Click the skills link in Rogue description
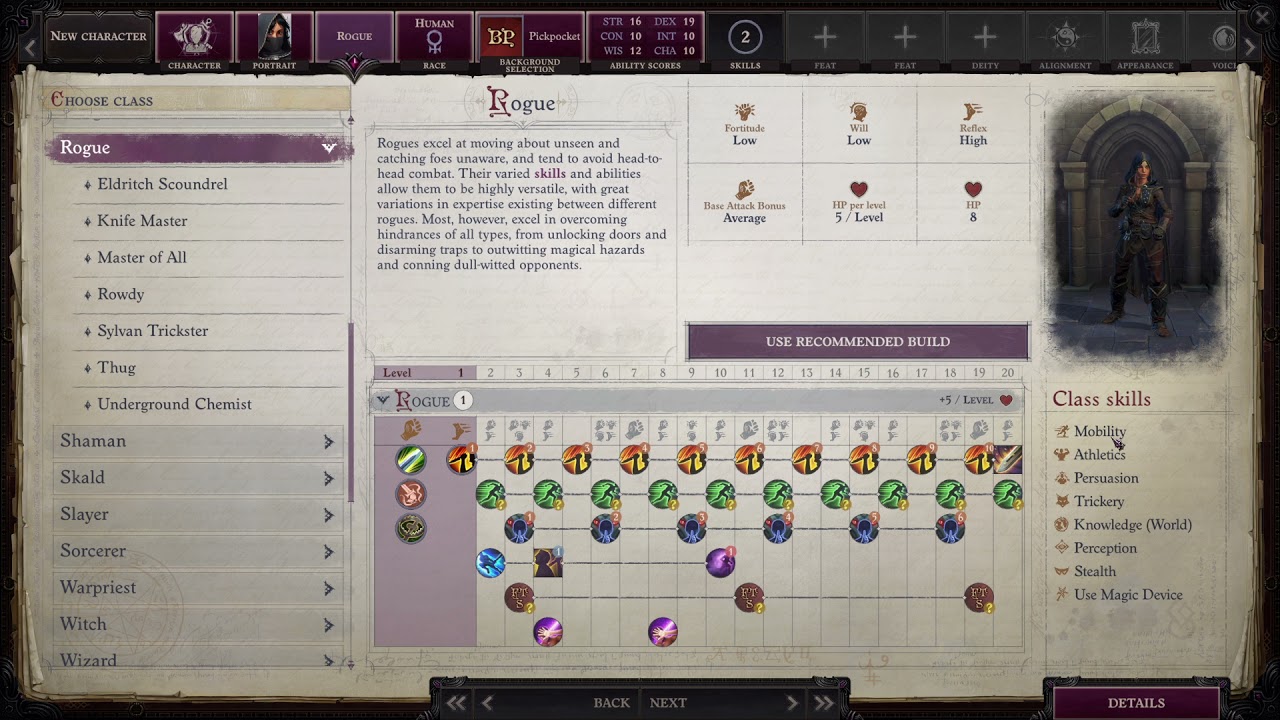Image resolution: width=1280 pixels, height=720 pixels. point(550,173)
